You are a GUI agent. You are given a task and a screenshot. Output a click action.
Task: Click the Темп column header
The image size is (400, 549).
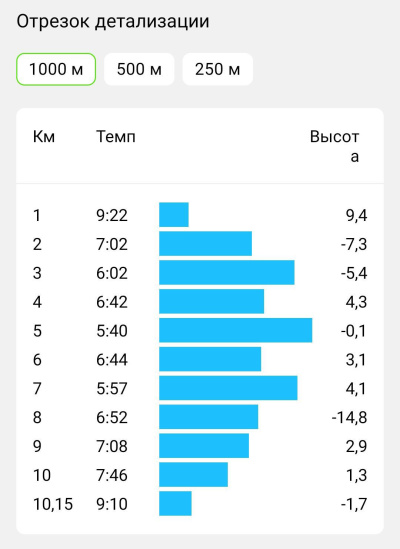[116, 137]
